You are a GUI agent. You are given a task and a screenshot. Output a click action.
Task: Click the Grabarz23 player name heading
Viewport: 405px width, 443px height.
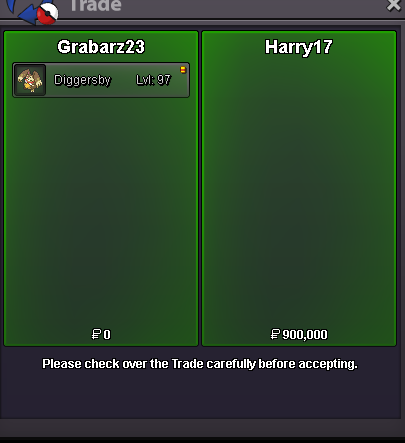(x=101, y=47)
